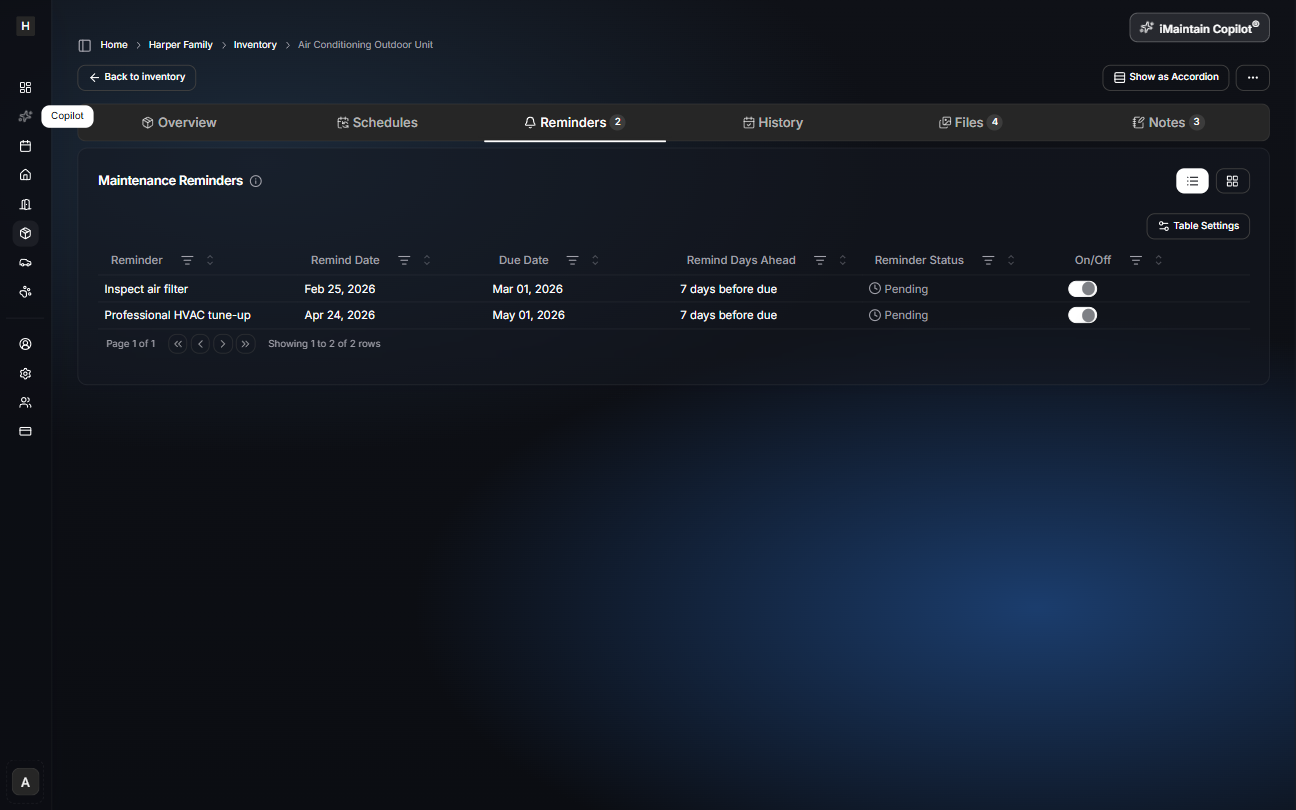Open the Reminder Status column filter

[988, 259]
